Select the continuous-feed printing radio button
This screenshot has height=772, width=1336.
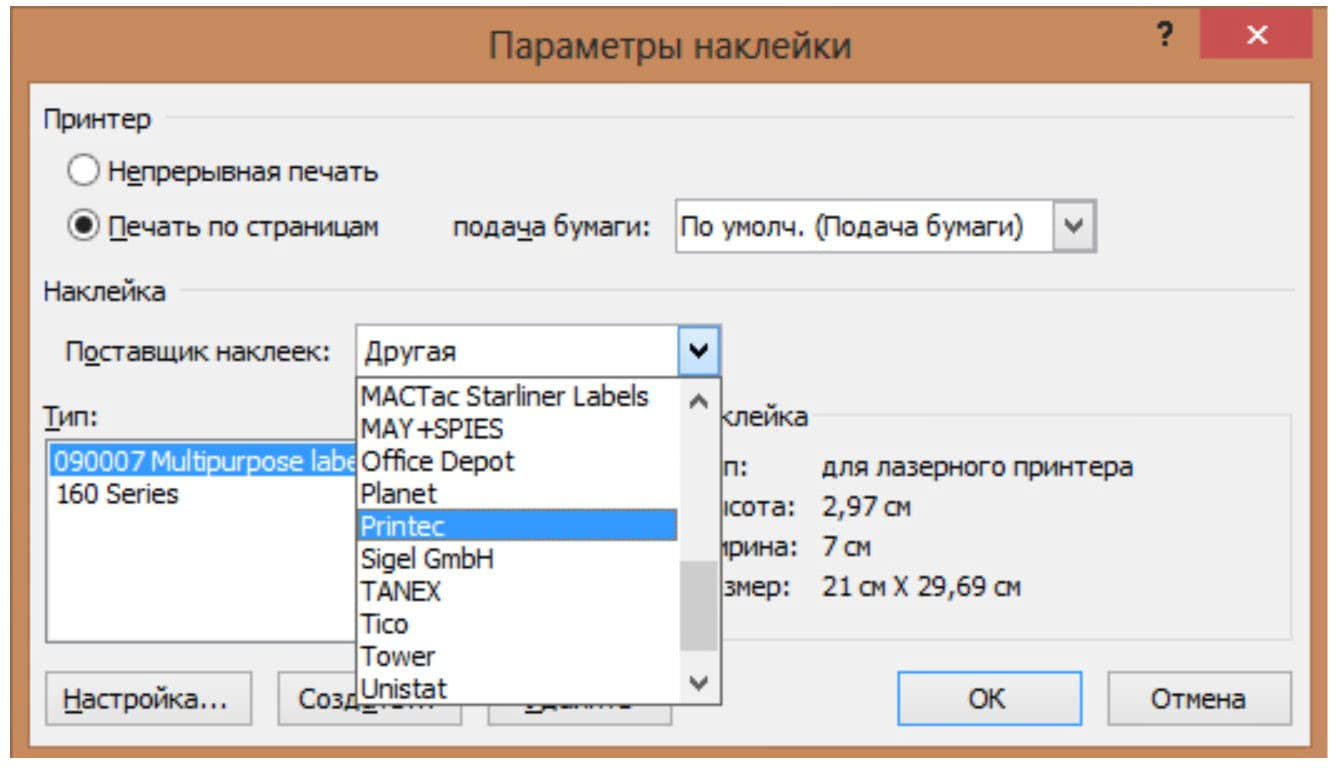tap(84, 172)
